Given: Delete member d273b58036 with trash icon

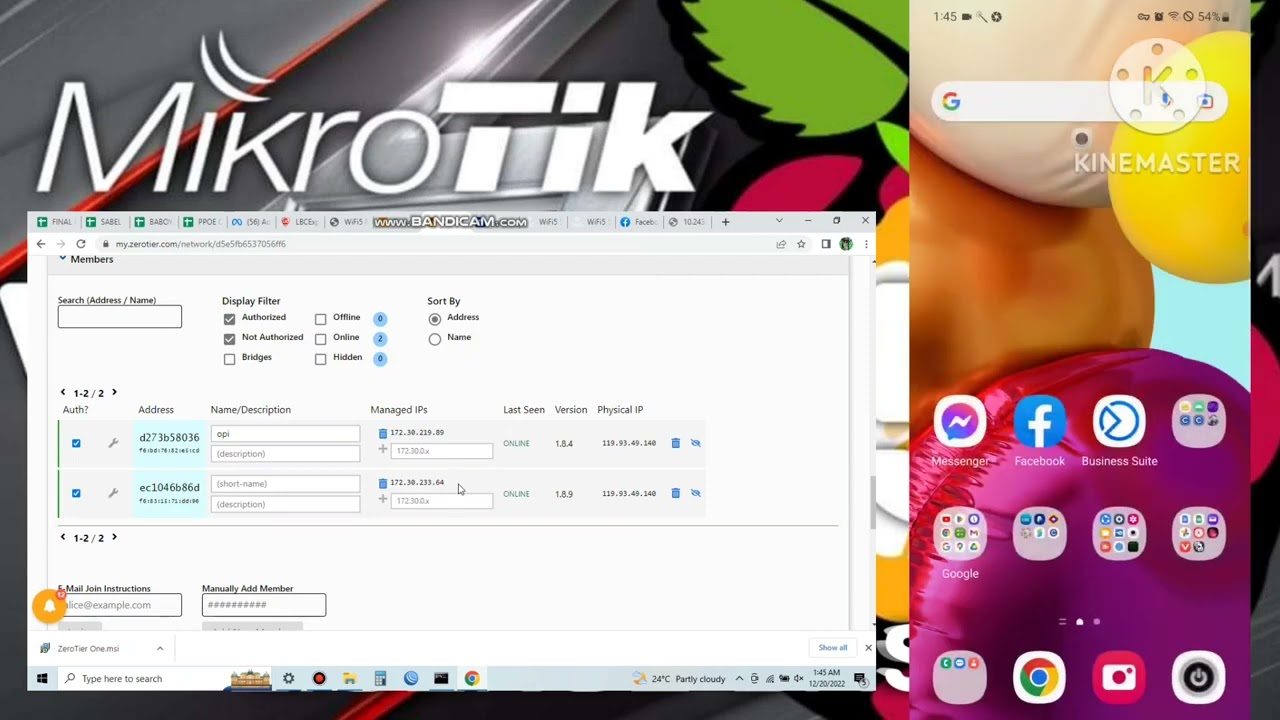Looking at the screenshot, I should [675, 443].
